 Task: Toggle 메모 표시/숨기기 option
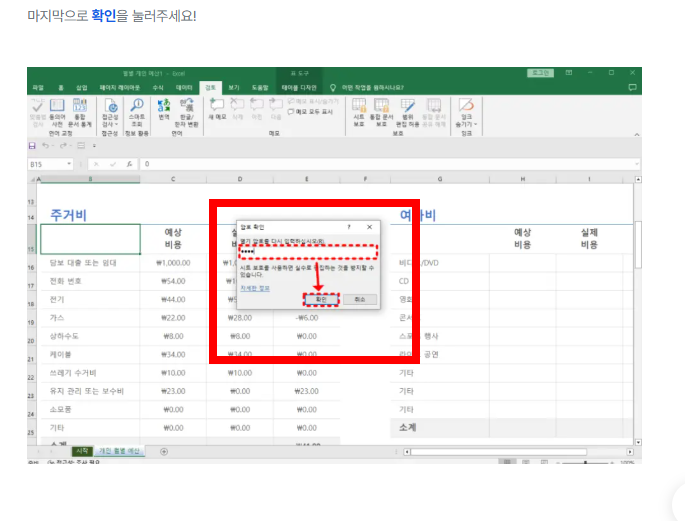313,101
